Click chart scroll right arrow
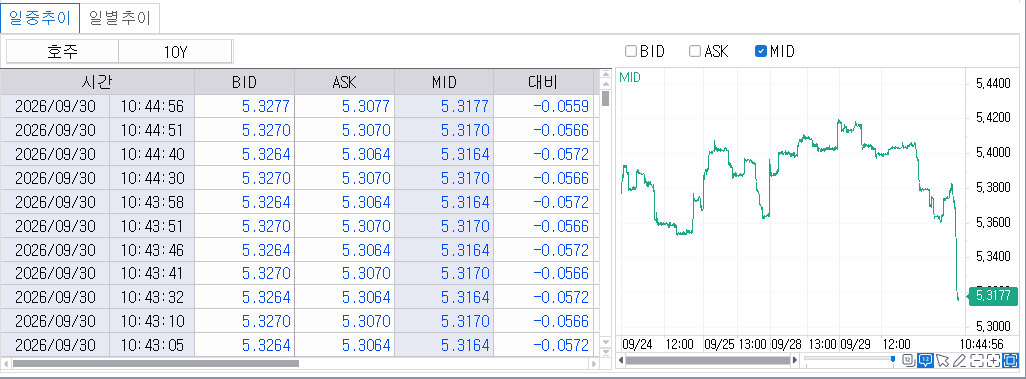Screen dimensions: 1026x379 pos(795,360)
